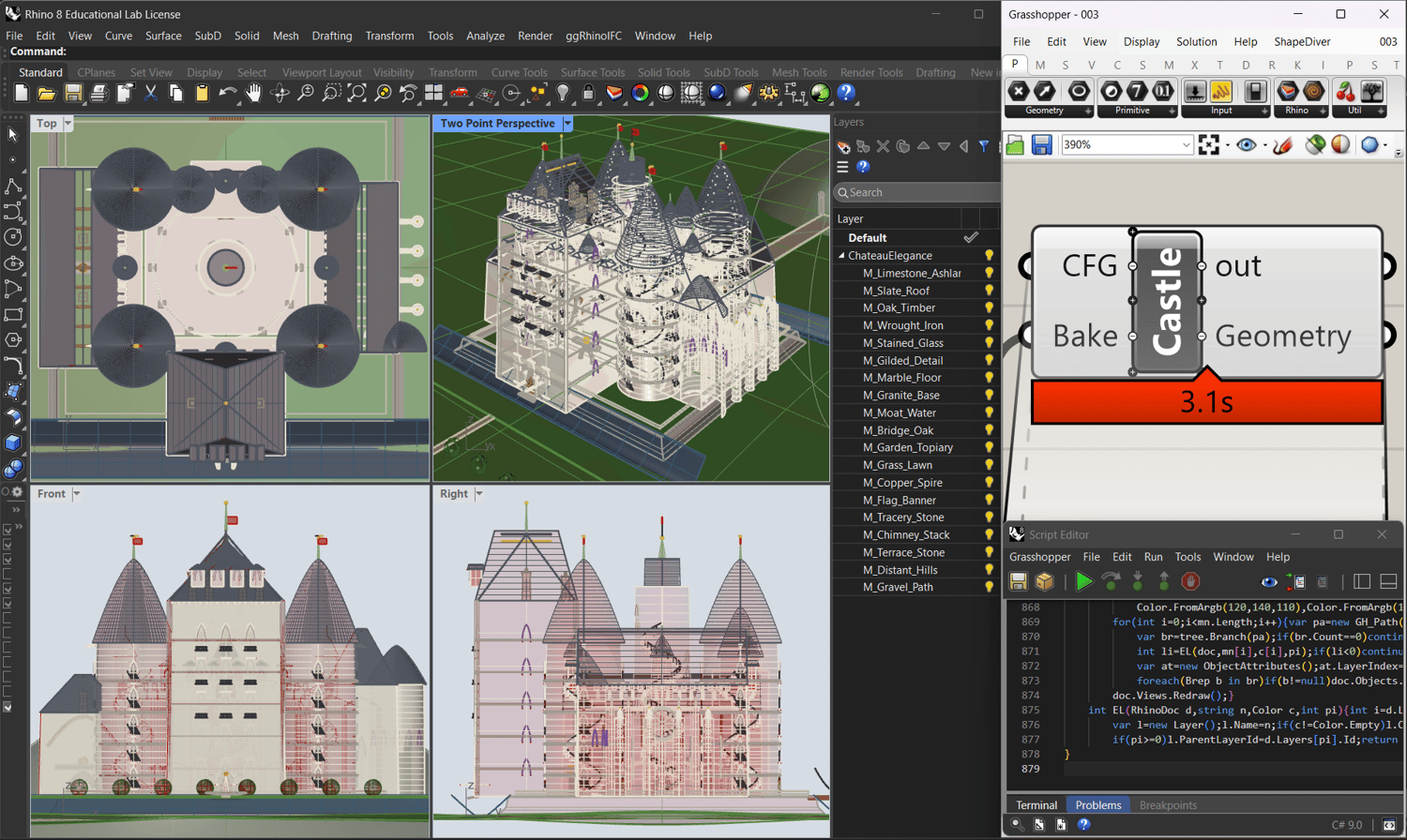Viewport: 1407px width, 840px height.
Task: Click the Castle script component
Action: 1166,302
